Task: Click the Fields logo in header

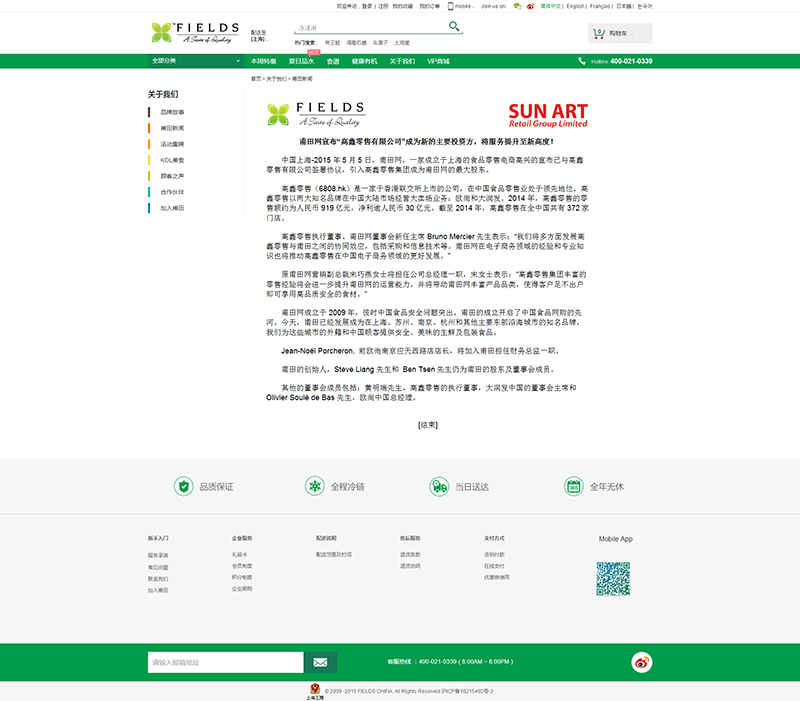Action: click(195, 33)
